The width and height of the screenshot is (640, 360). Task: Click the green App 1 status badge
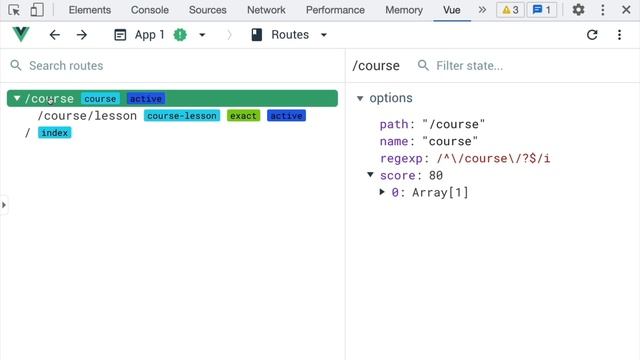point(180,35)
